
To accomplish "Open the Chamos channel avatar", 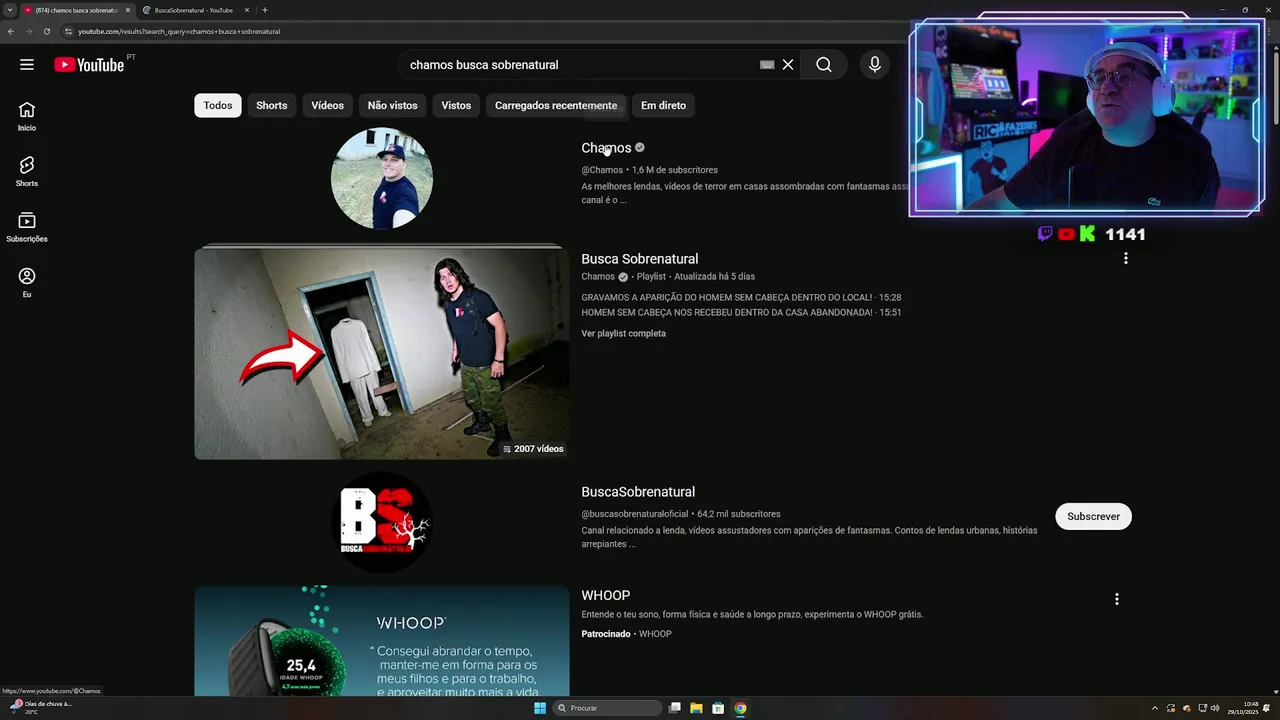I will [x=382, y=178].
